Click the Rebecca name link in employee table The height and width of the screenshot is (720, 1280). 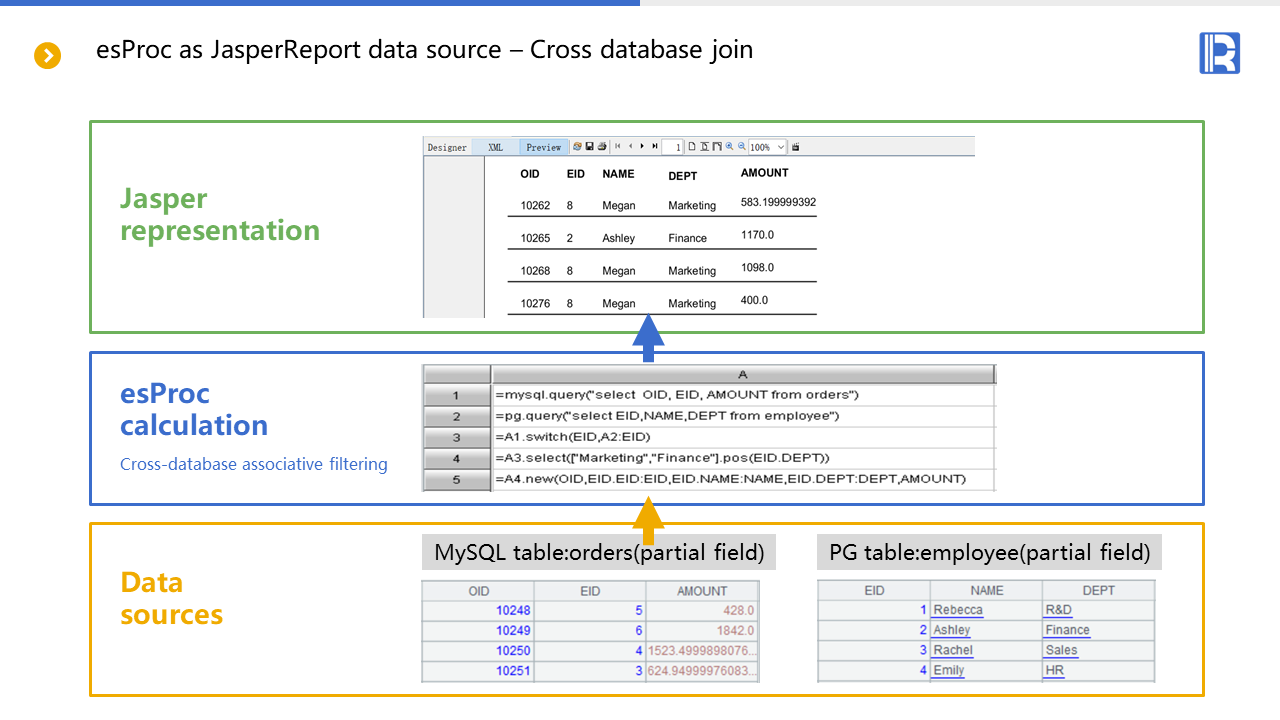(x=957, y=610)
